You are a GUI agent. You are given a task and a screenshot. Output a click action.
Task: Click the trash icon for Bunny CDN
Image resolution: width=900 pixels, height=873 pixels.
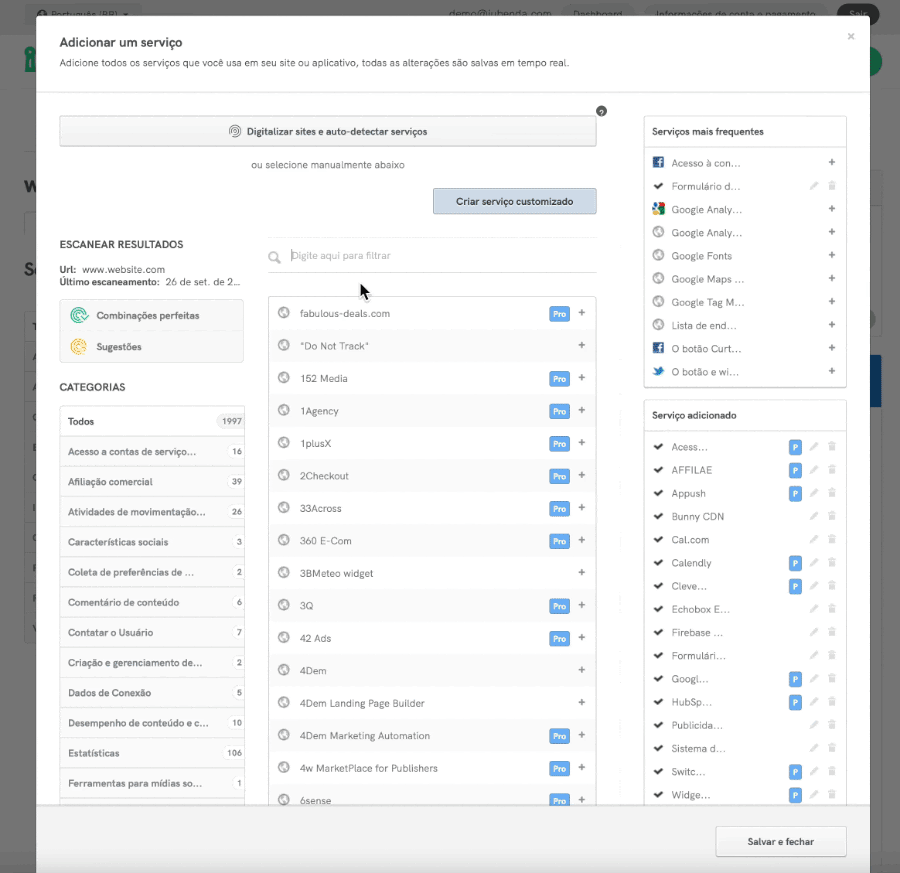pos(832,517)
